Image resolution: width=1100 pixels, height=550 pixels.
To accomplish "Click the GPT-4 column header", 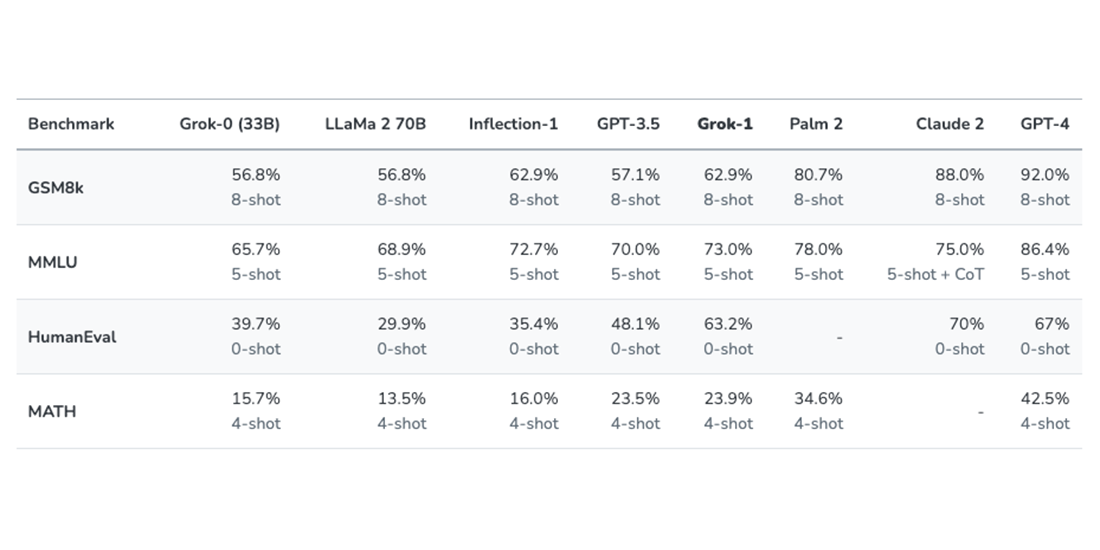I will tap(1045, 124).
